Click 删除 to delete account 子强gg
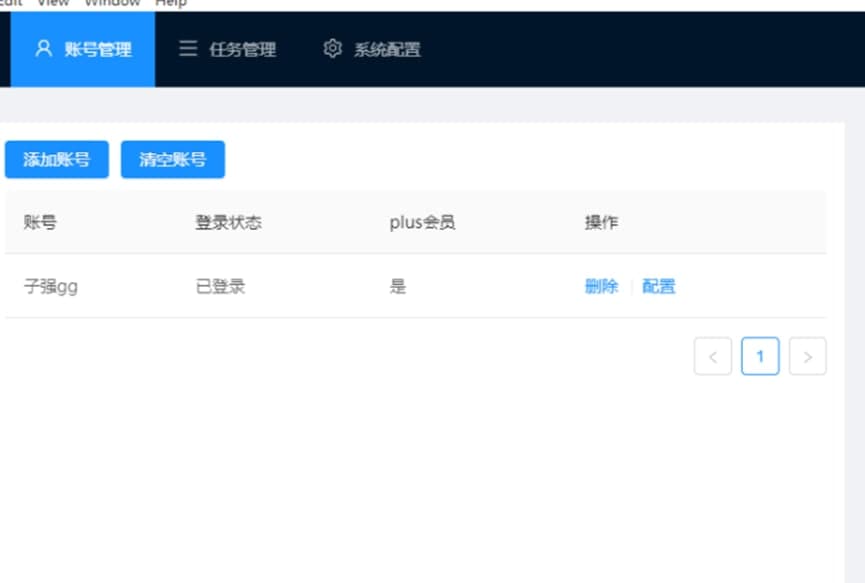Screen dimensions: 865x583 [600, 285]
